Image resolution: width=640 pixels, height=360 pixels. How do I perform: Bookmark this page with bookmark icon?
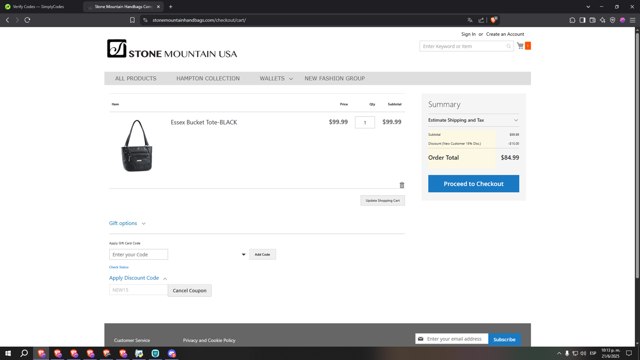point(132,20)
